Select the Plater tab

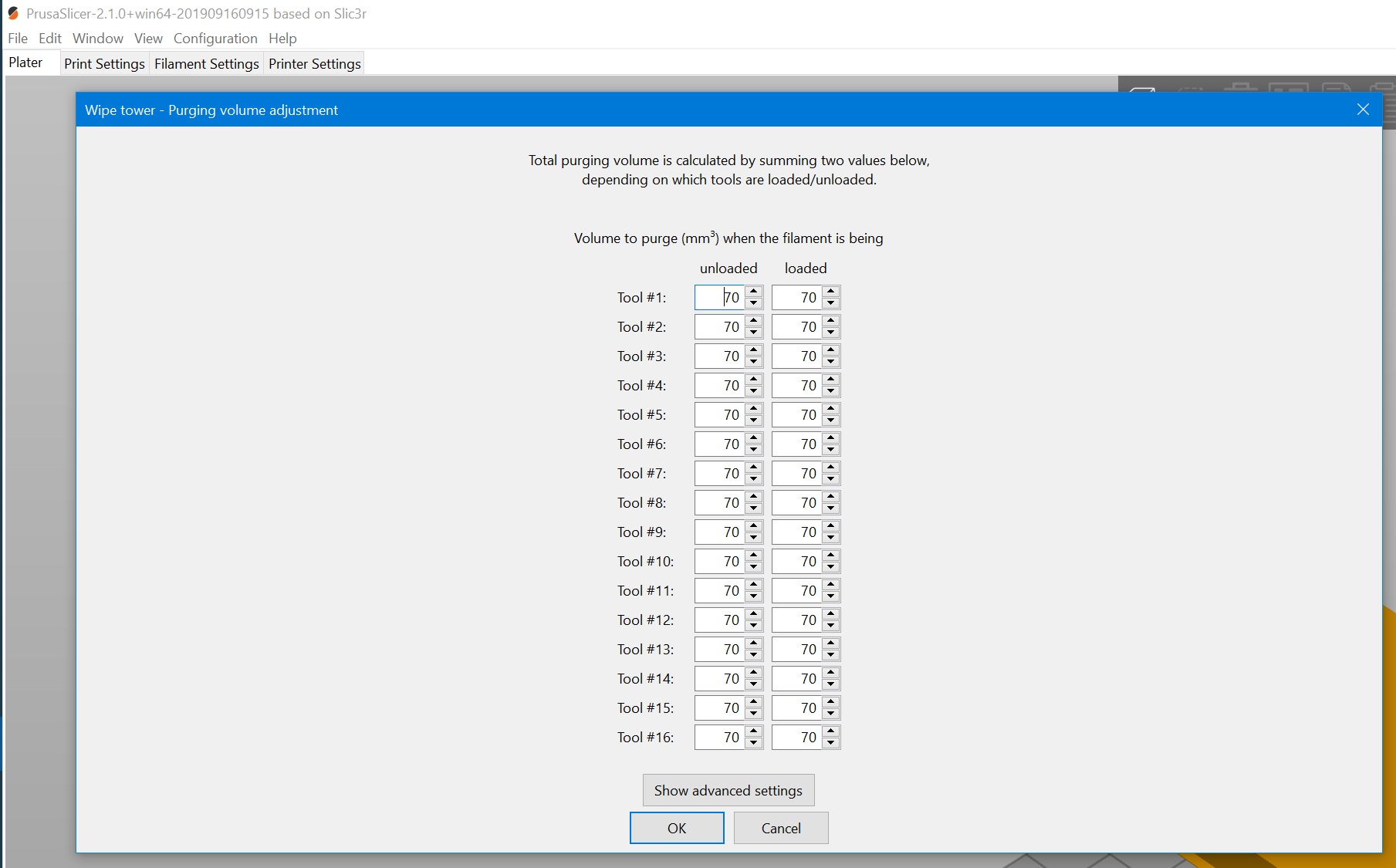25,62
